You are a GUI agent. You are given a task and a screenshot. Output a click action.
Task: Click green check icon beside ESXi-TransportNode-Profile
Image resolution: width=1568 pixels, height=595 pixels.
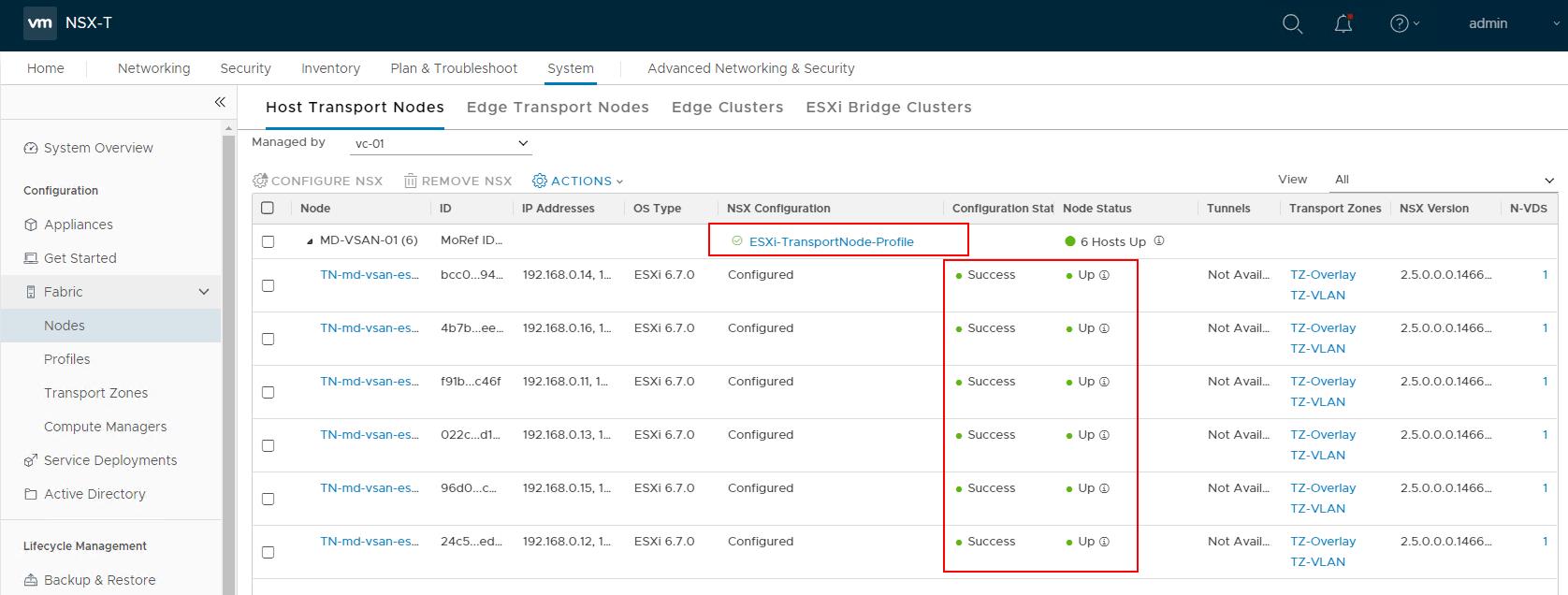coord(737,241)
